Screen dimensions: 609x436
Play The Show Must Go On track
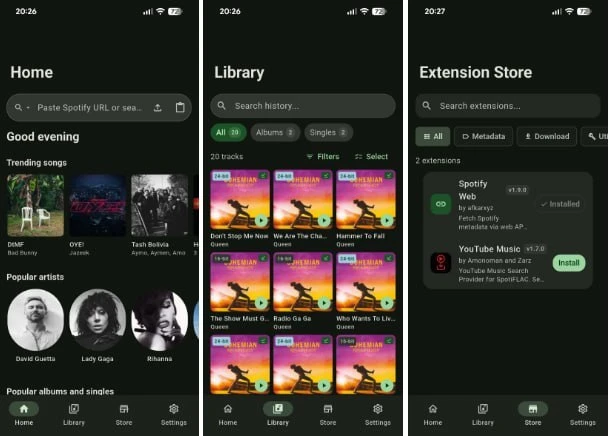pyautogui.click(x=261, y=303)
